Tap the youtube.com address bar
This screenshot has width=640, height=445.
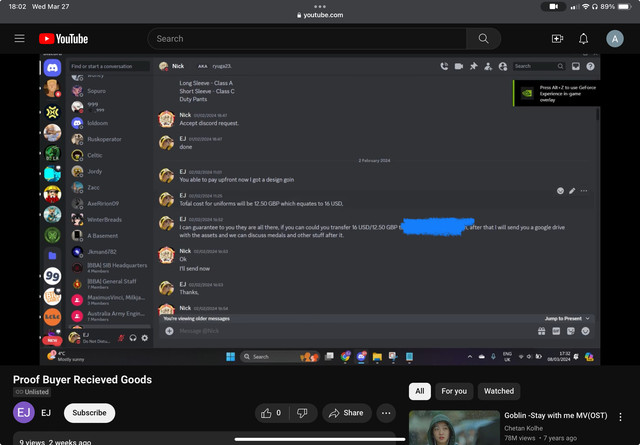tap(320, 15)
